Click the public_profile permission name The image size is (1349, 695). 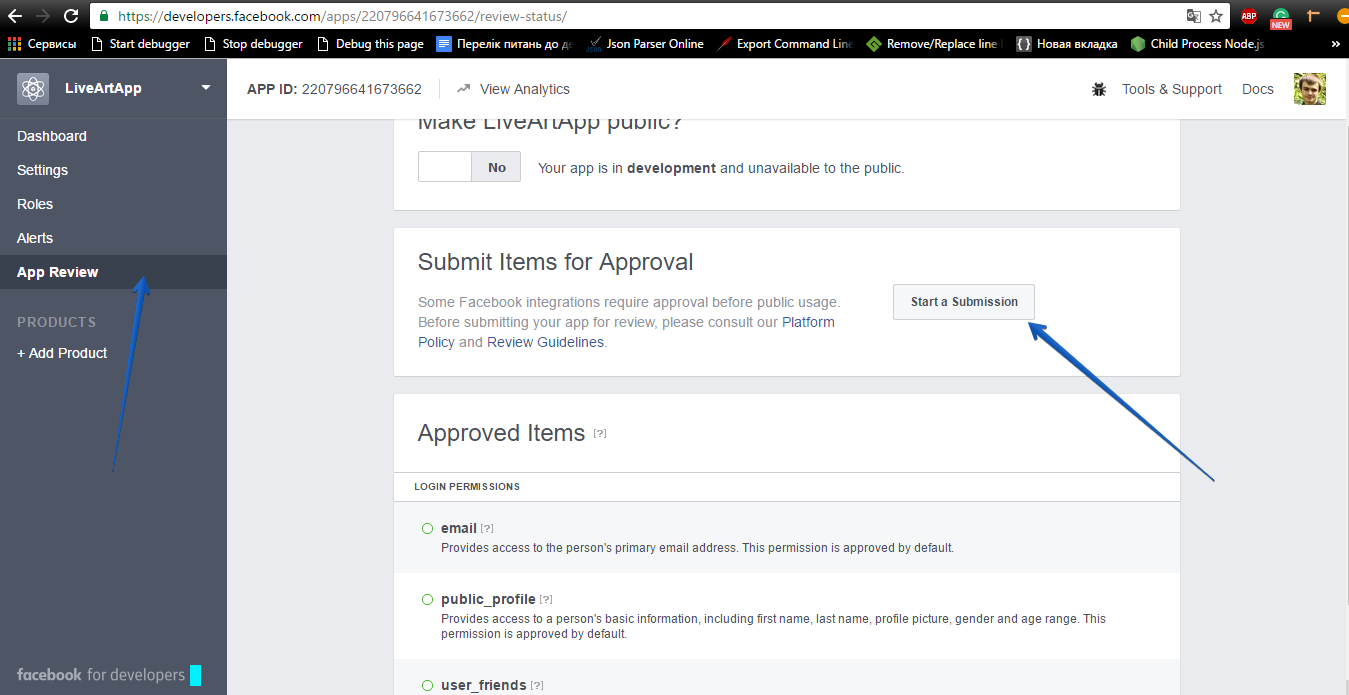[x=488, y=599]
